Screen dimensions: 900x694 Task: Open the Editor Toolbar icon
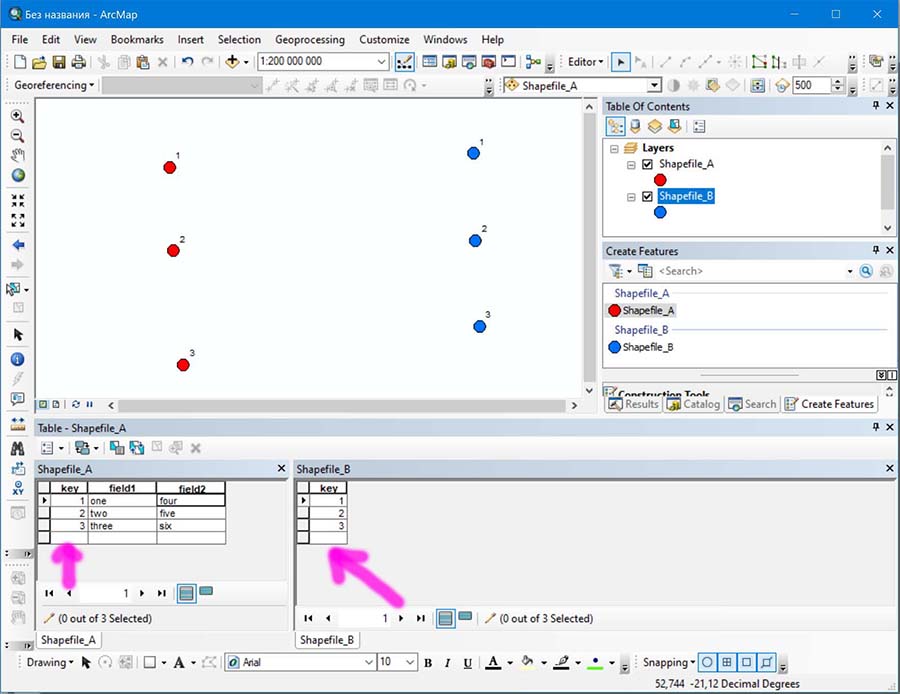[x=405, y=62]
